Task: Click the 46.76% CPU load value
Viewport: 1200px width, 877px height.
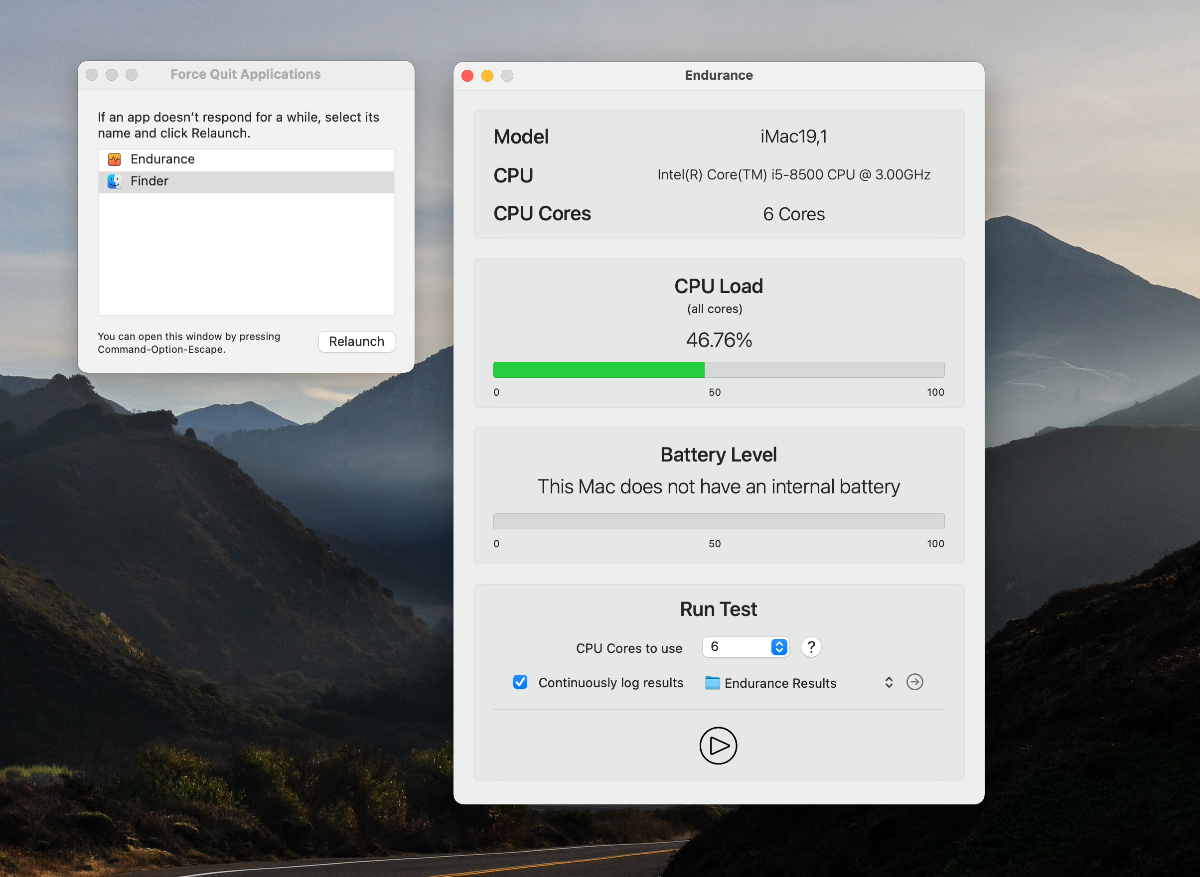Action: [x=719, y=340]
